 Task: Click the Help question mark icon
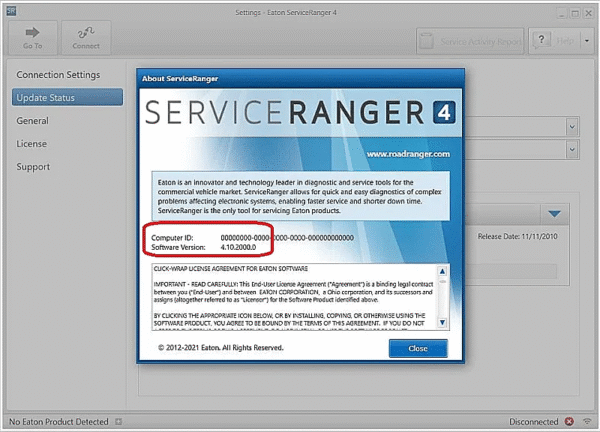click(x=541, y=40)
